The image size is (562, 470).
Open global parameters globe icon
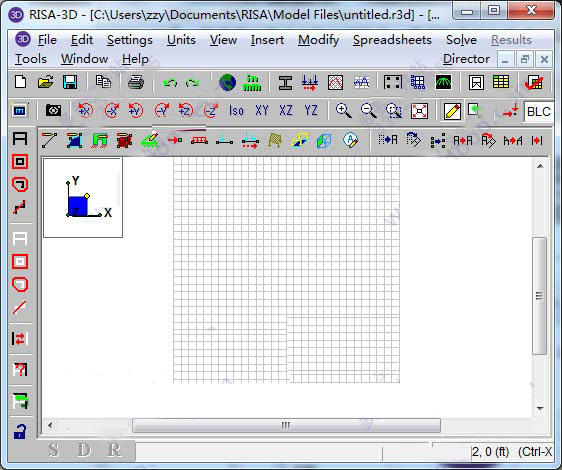click(227, 82)
